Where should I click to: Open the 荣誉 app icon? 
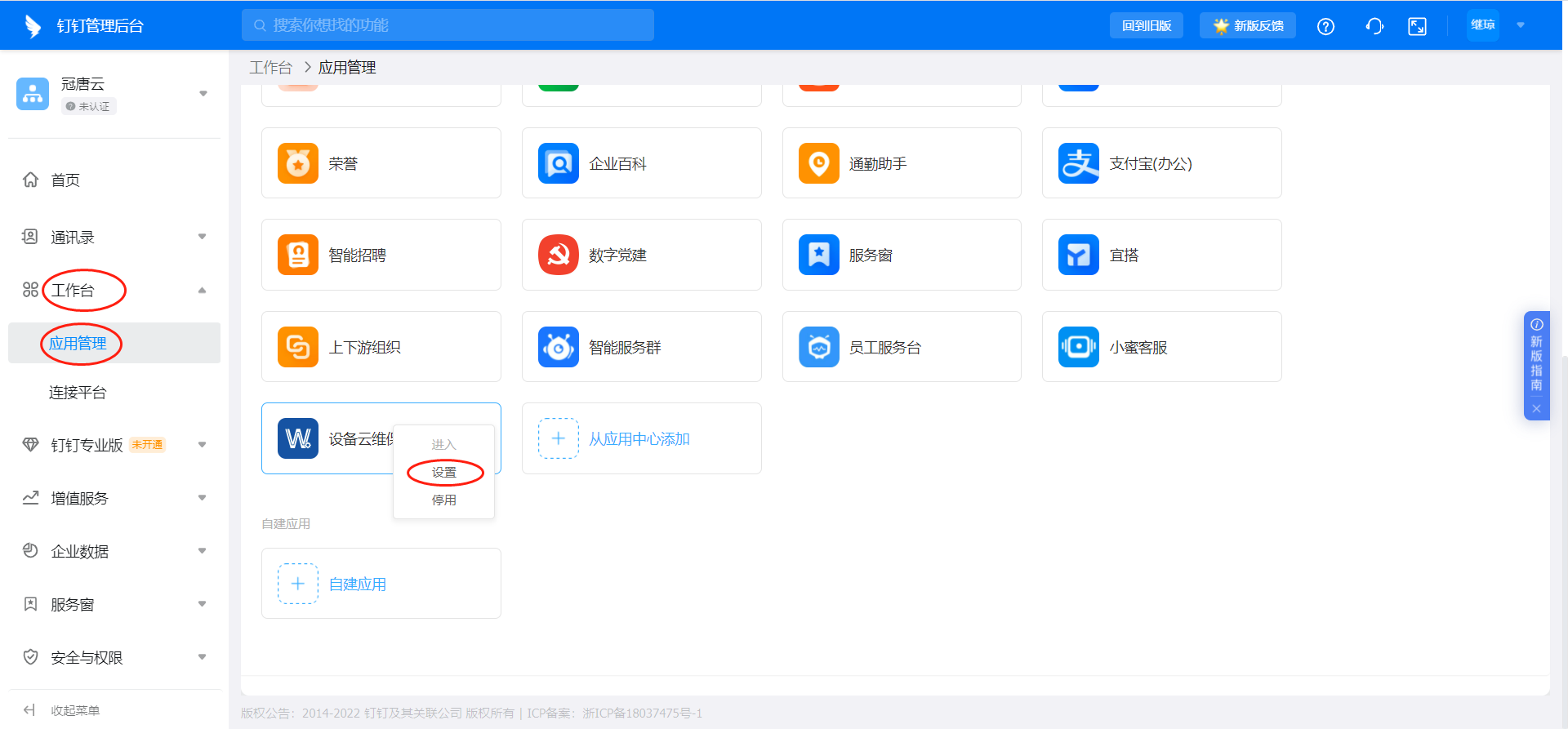point(298,163)
